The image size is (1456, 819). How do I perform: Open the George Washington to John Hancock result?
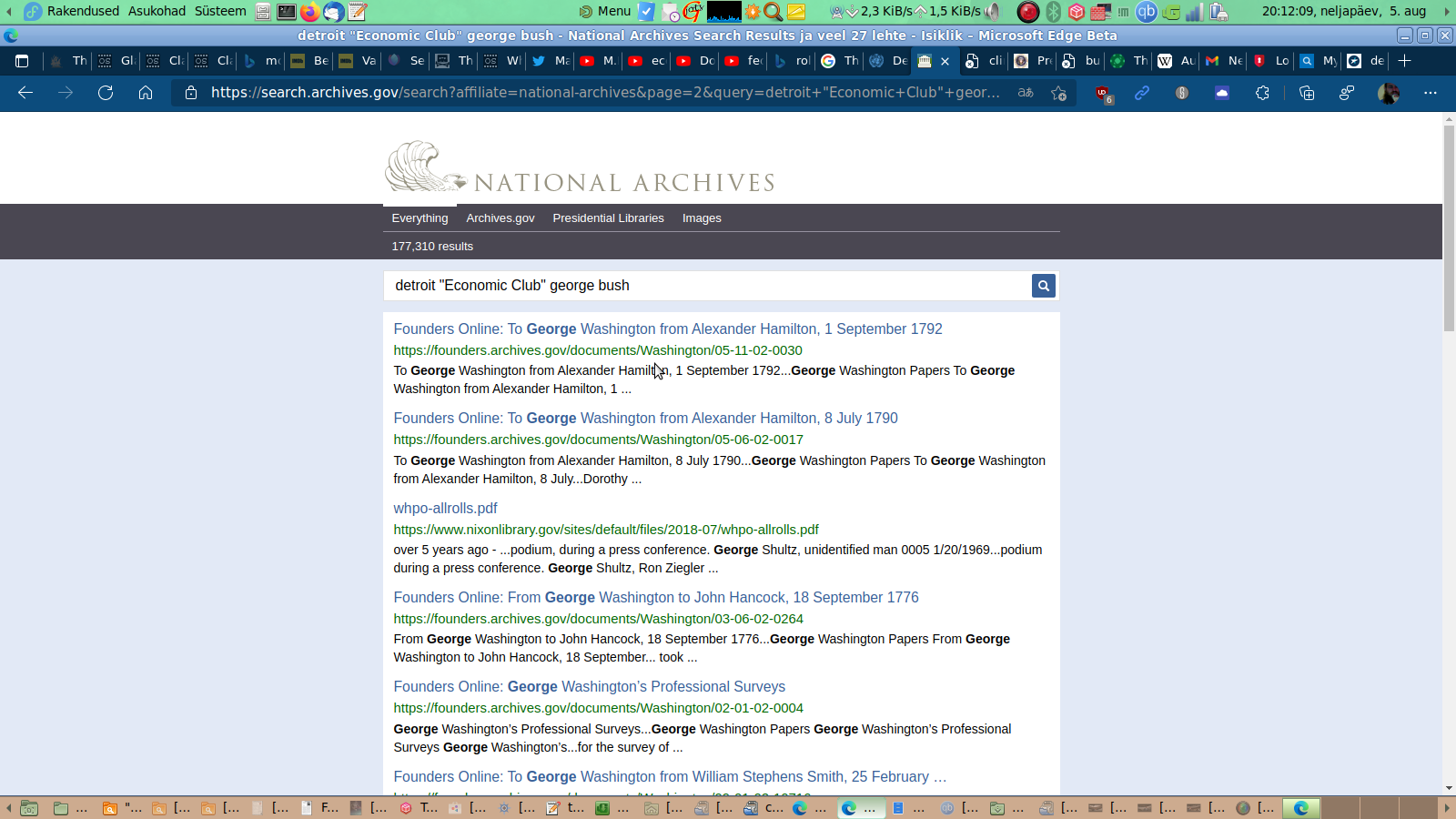click(x=656, y=598)
